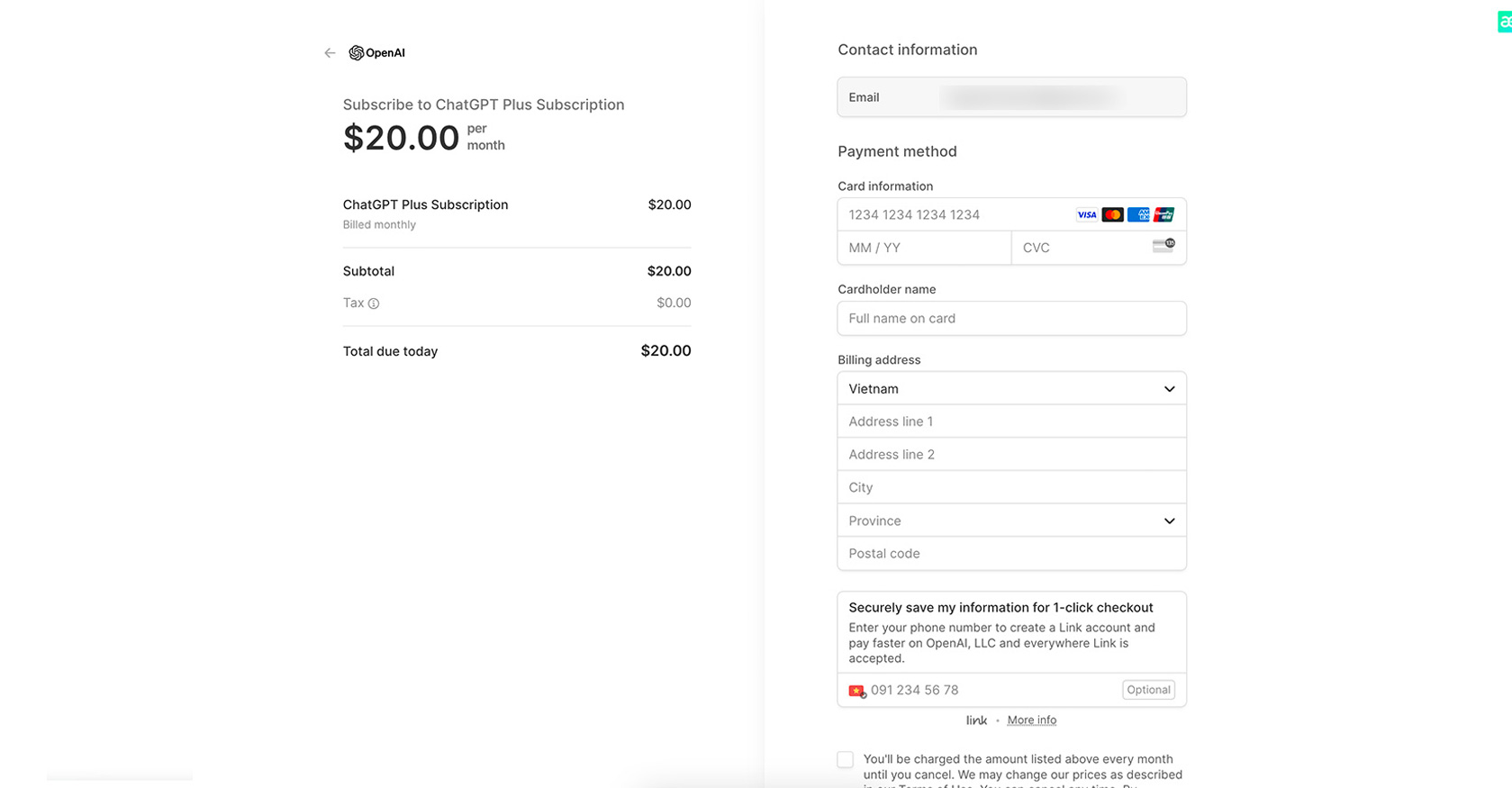Click the "Subtotal" label
This screenshot has height=788, width=1512.
pyautogui.click(x=368, y=271)
